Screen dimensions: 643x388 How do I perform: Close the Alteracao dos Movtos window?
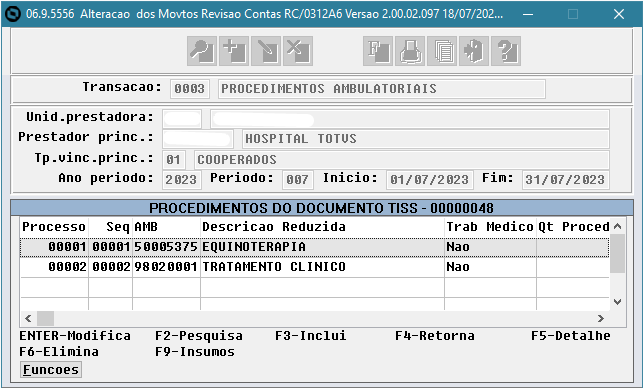click(x=619, y=14)
